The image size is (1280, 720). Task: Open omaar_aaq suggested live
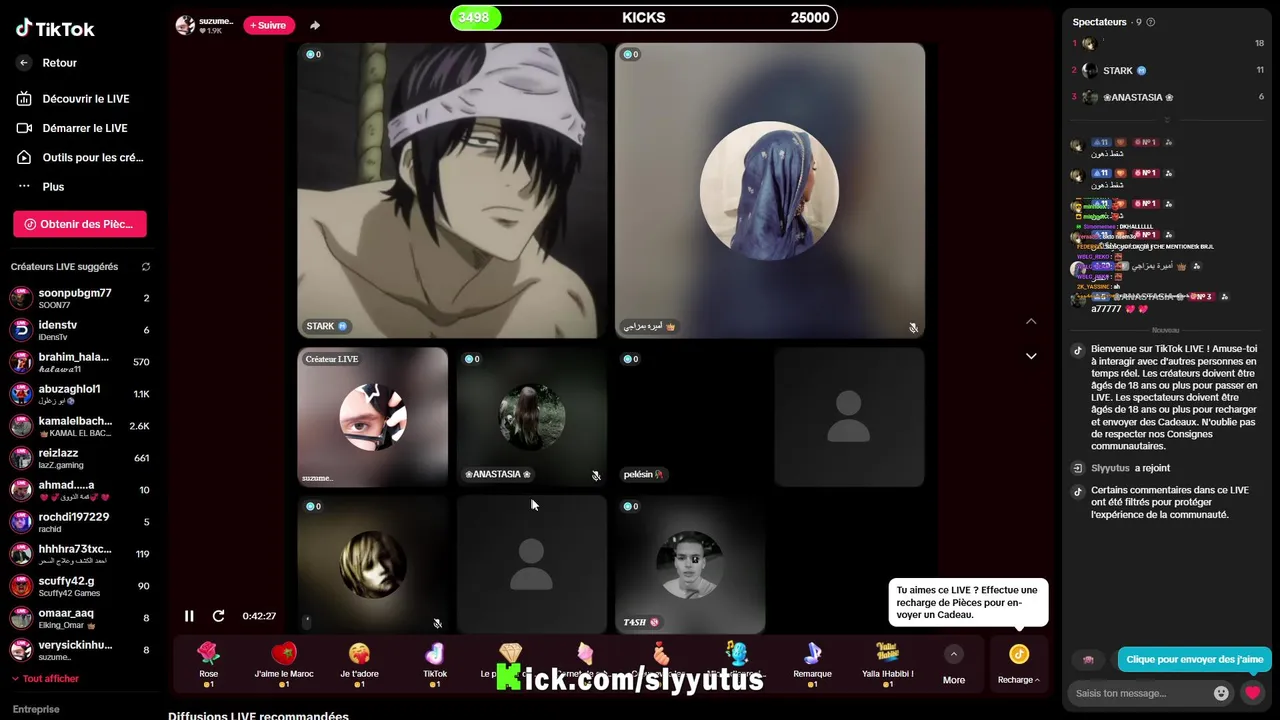(80, 618)
